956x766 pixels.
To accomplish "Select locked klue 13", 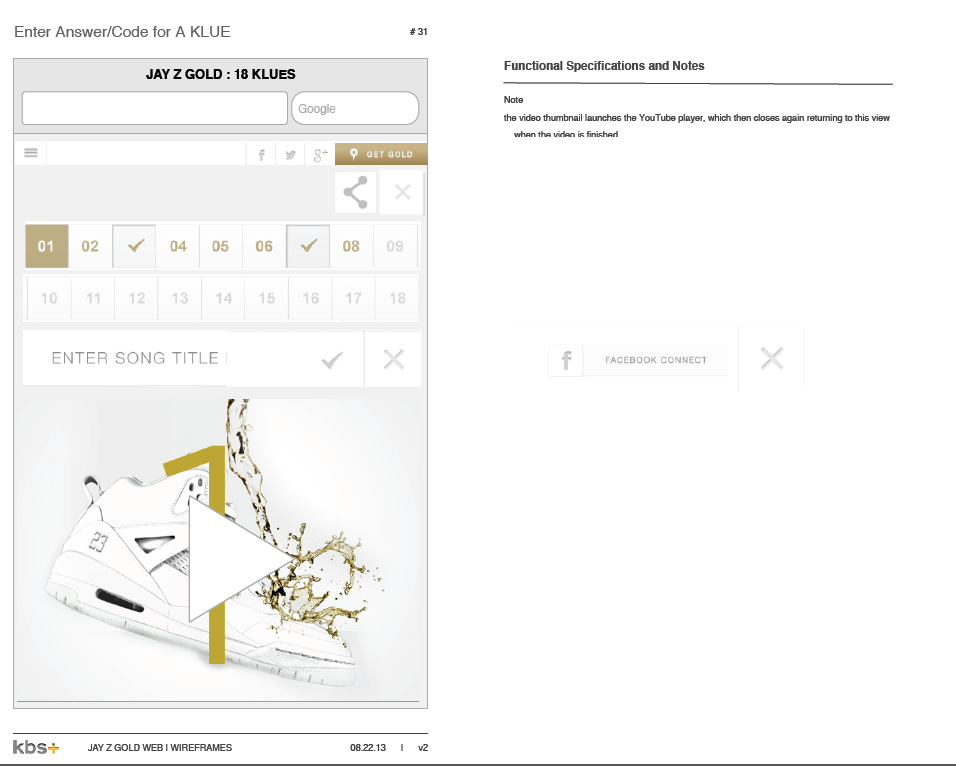I will (180, 298).
